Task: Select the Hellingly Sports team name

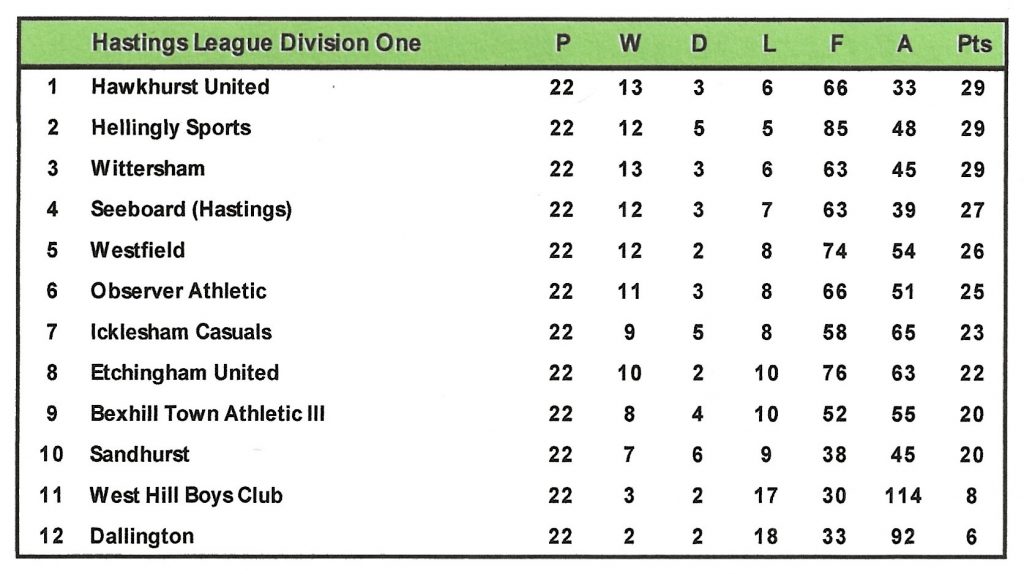Action: 171,128
